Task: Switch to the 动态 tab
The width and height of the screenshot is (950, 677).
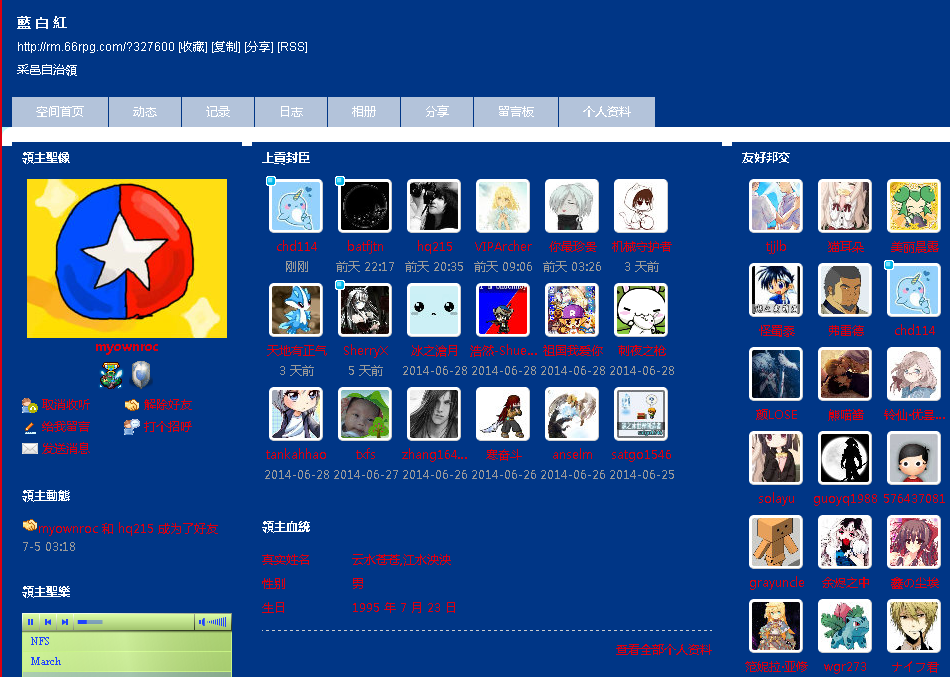Action: 145,112
